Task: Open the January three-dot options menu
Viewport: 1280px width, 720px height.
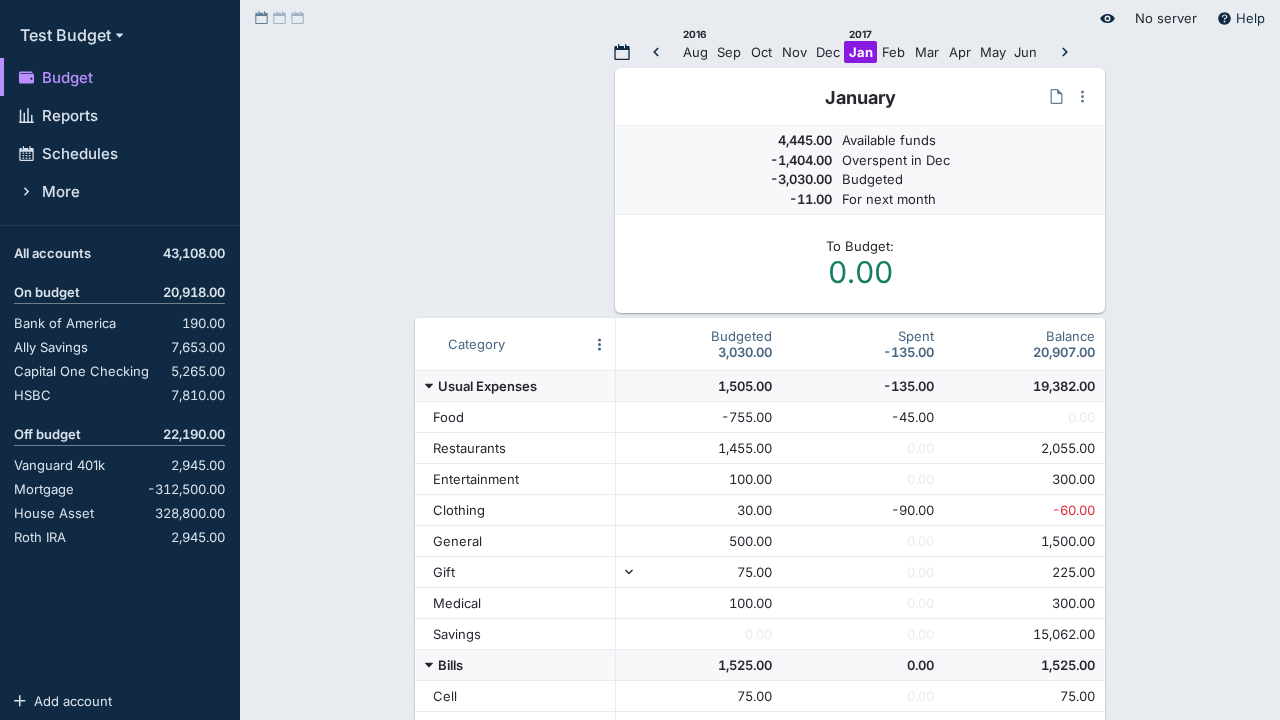Action: [x=1082, y=97]
